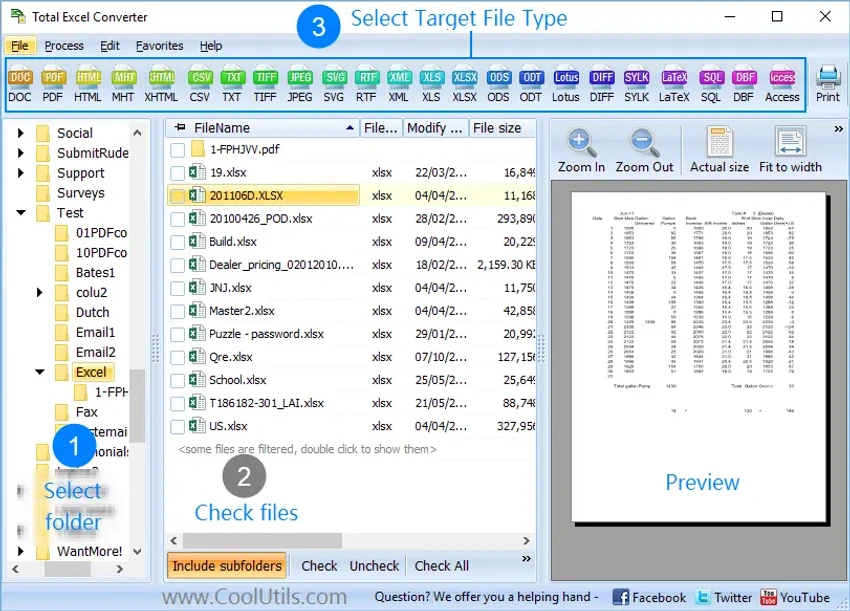This screenshot has height=611, width=850.
Task: Tick the Build.xlsx checkbox
Action: coord(177,242)
